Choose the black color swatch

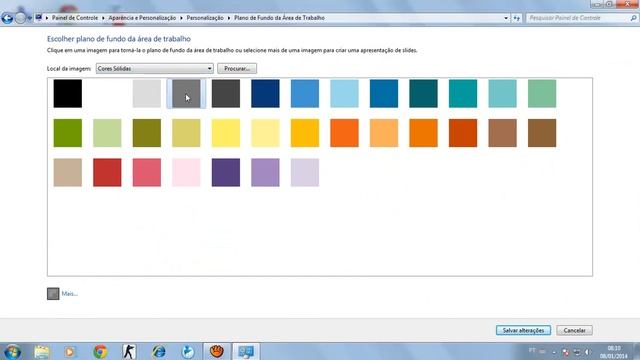[x=68, y=93]
